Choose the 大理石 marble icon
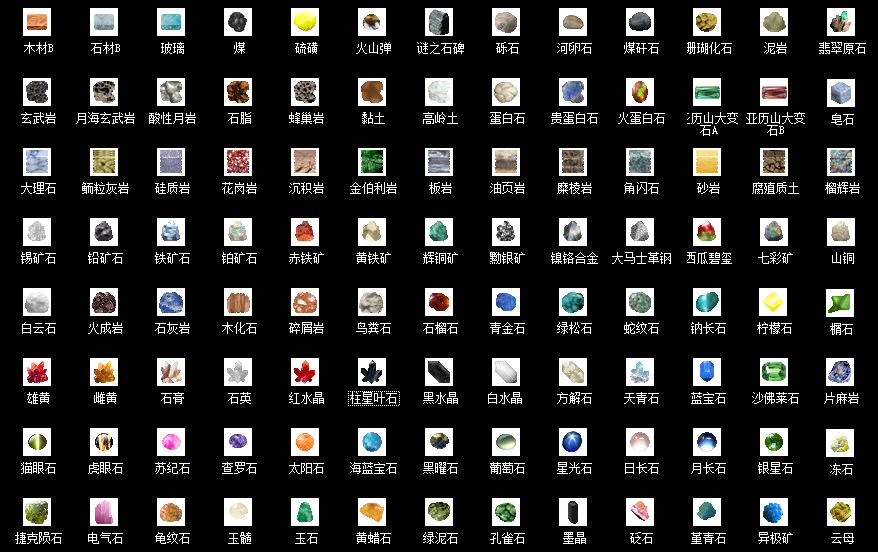The image size is (878, 552). pyautogui.click(x=37, y=162)
